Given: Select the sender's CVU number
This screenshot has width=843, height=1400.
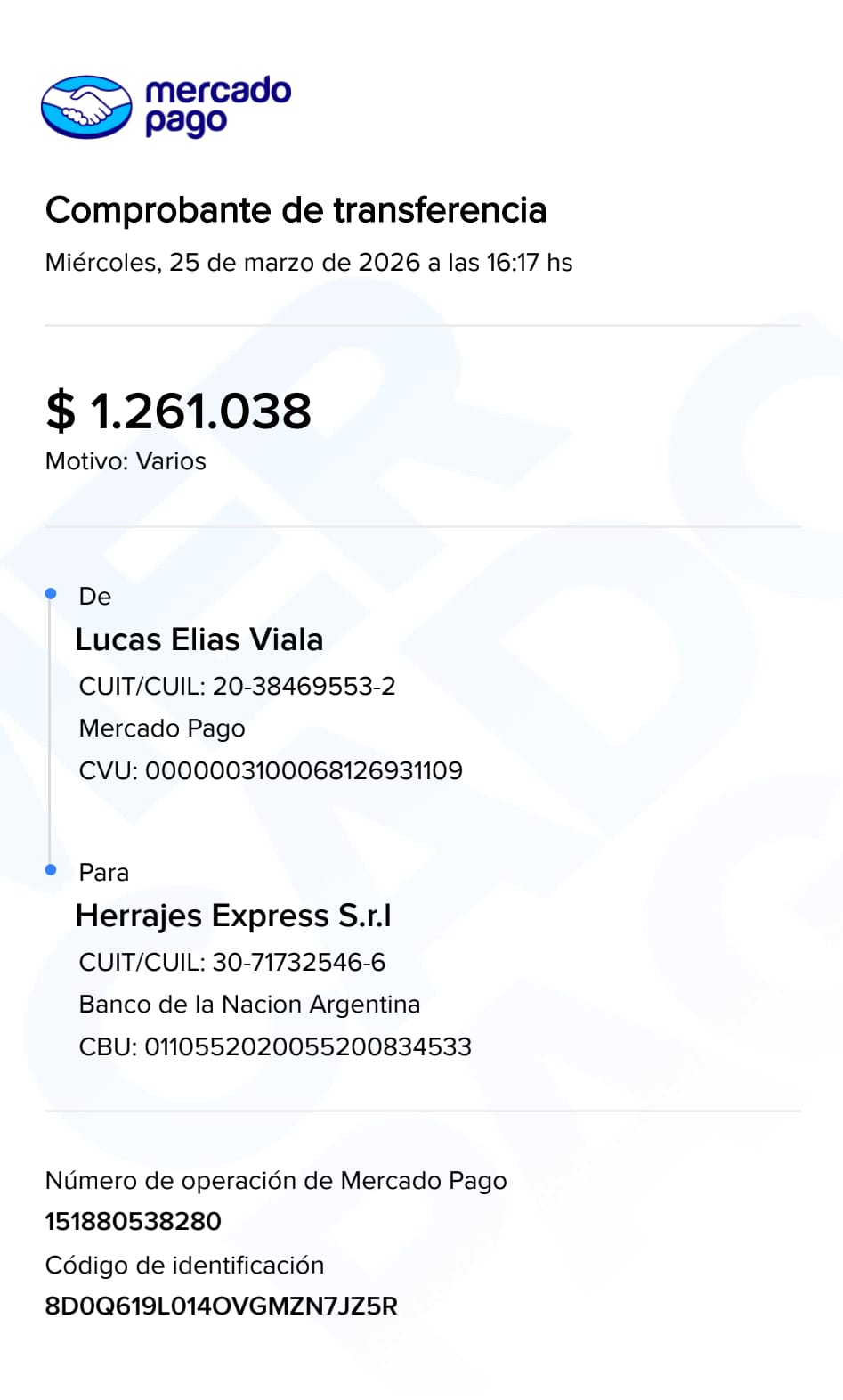Looking at the screenshot, I should 271,770.
